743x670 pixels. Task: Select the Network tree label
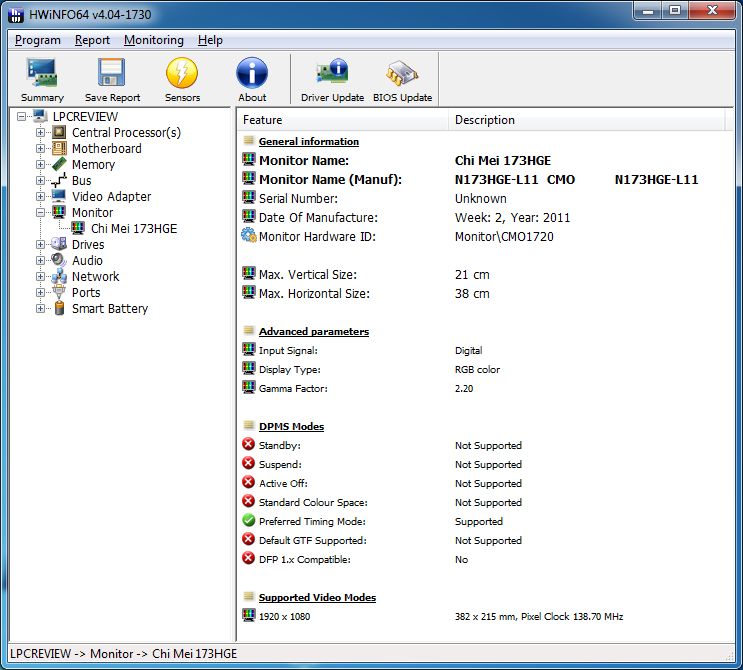pyautogui.click(x=96, y=276)
